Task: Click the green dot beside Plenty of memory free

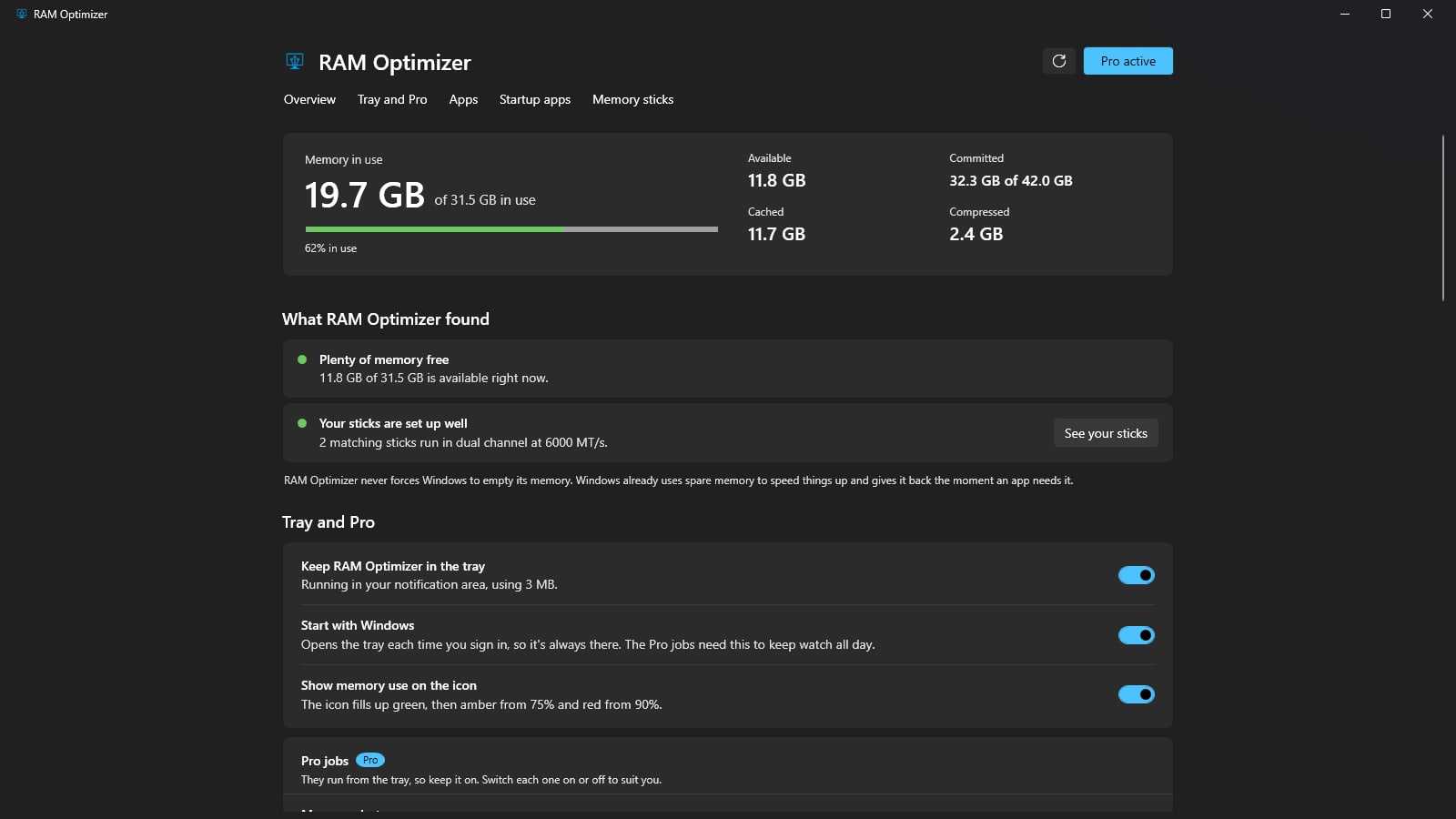Action: [x=302, y=359]
